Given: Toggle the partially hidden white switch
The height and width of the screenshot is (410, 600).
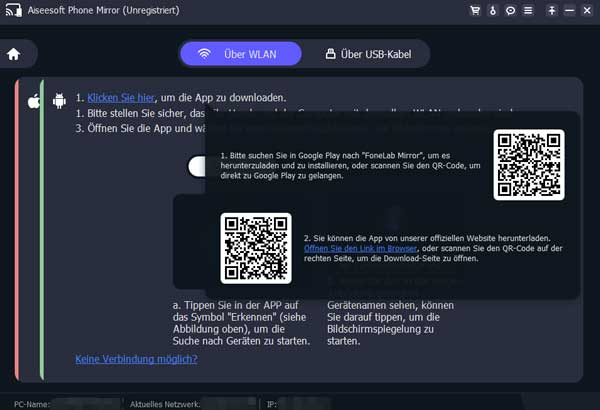Looking at the screenshot, I should [198, 167].
